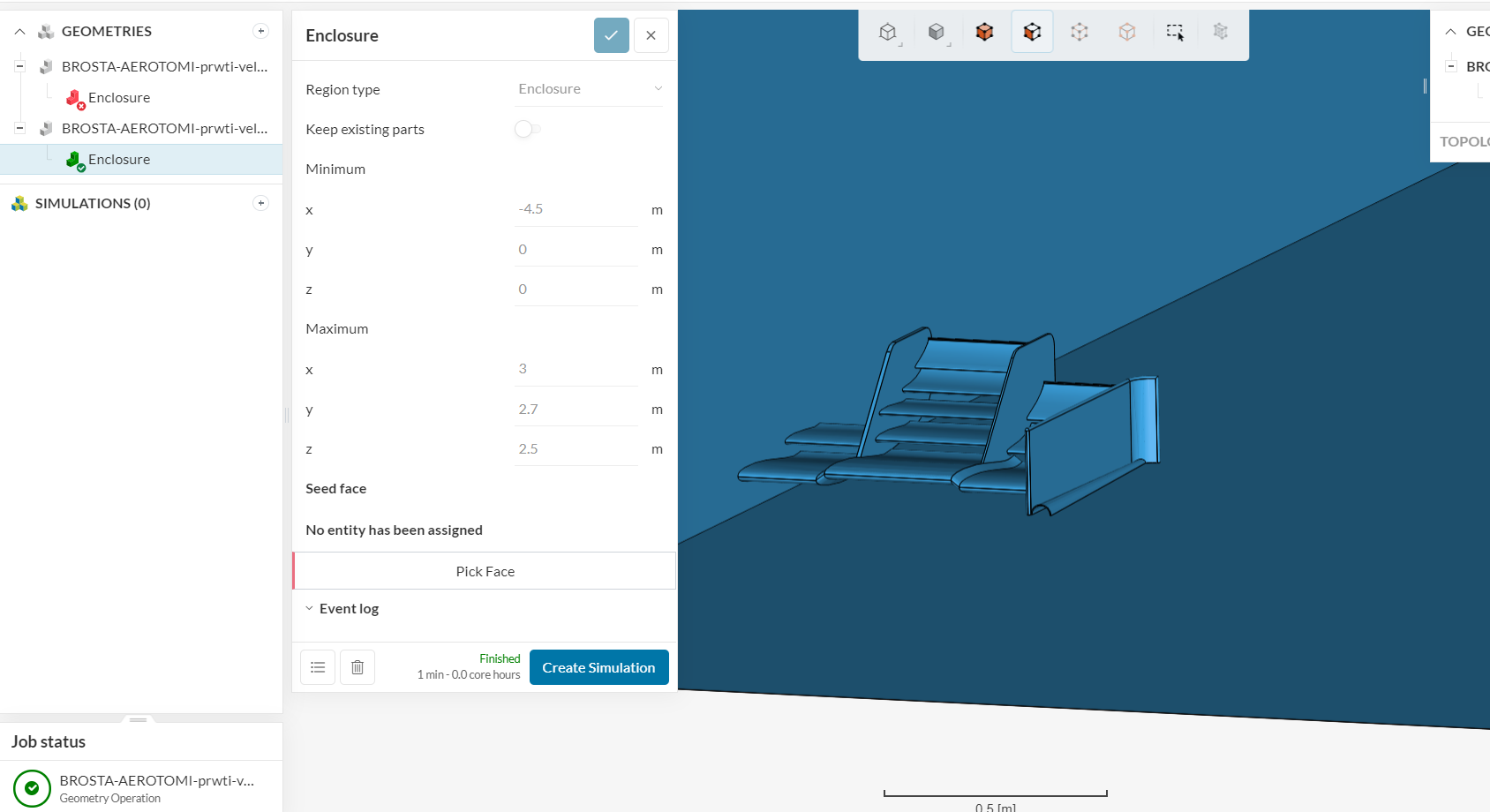Click the Minimum y input field

(576, 249)
